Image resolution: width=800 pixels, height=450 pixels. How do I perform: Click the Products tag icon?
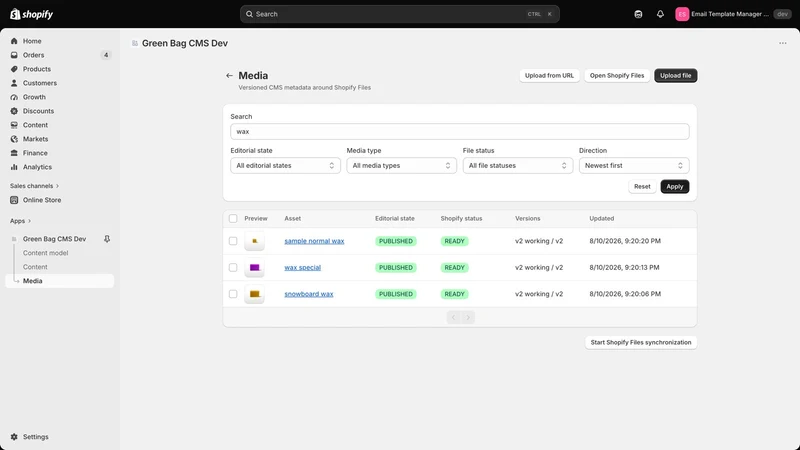pyautogui.click(x=14, y=69)
